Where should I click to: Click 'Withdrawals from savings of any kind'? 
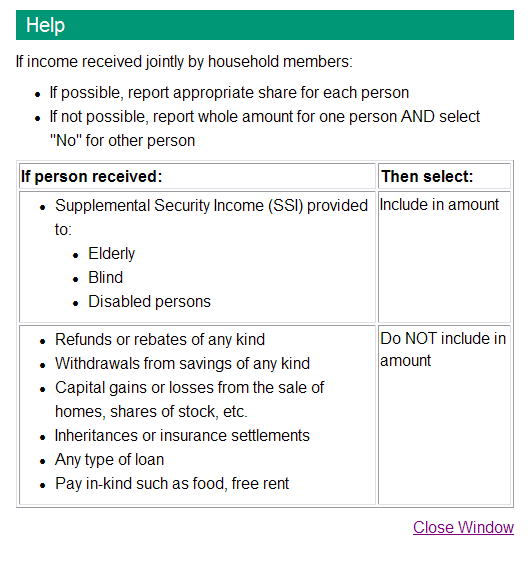[x=182, y=363]
